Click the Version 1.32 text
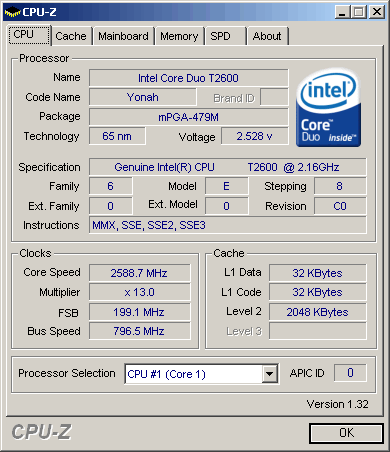The width and height of the screenshot is (390, 452). pyautogui.click(x=337, y=404)
